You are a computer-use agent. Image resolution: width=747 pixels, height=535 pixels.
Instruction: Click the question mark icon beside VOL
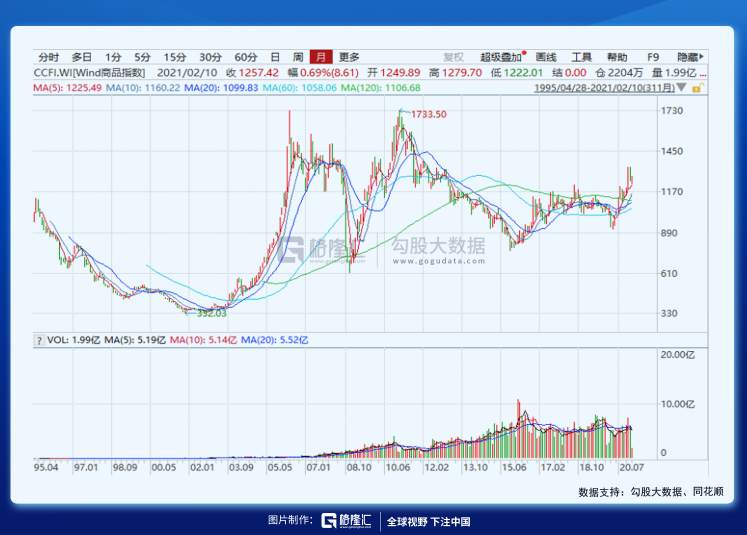point(39,340)
